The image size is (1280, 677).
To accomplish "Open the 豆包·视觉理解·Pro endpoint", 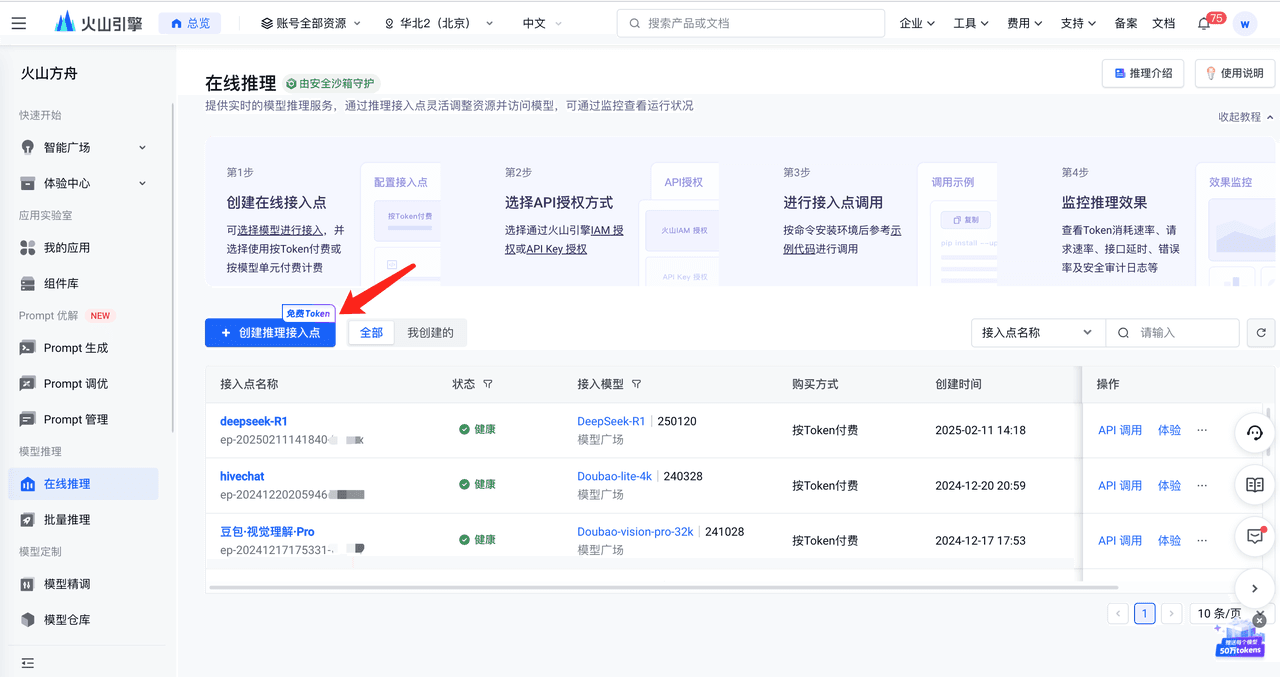I will pos(267,531).
